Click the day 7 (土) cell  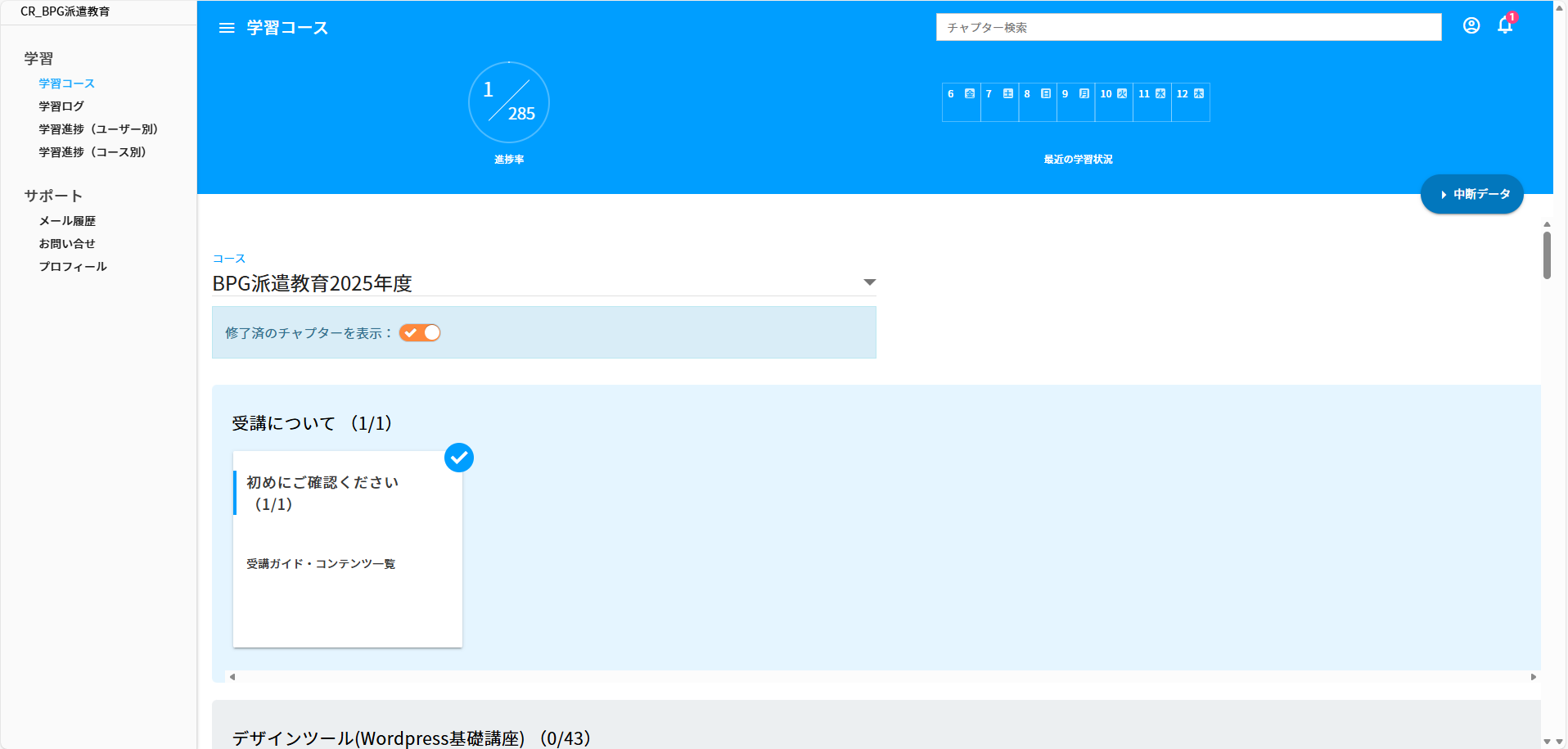1000,102
